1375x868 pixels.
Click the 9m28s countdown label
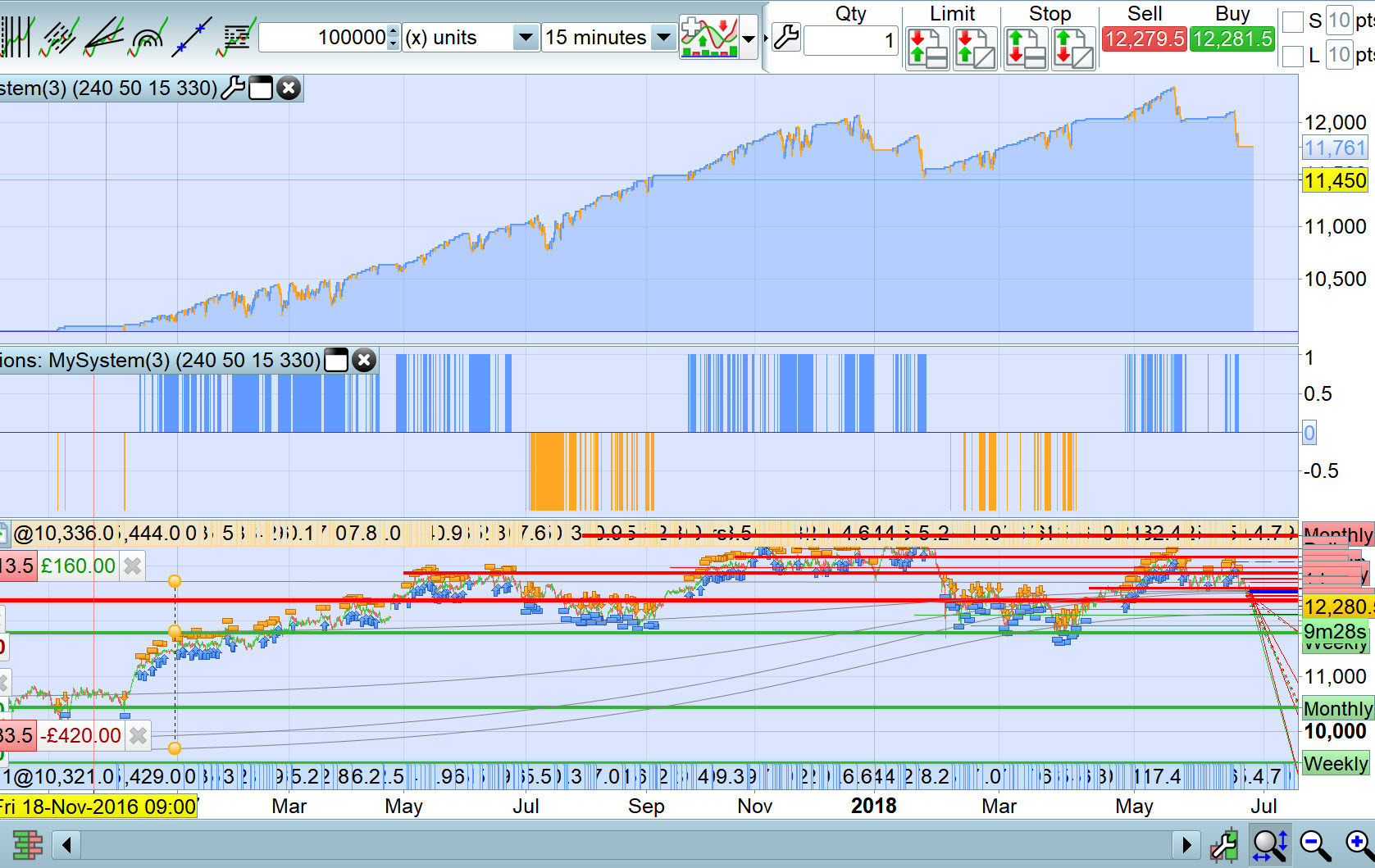click(1335, 631)
